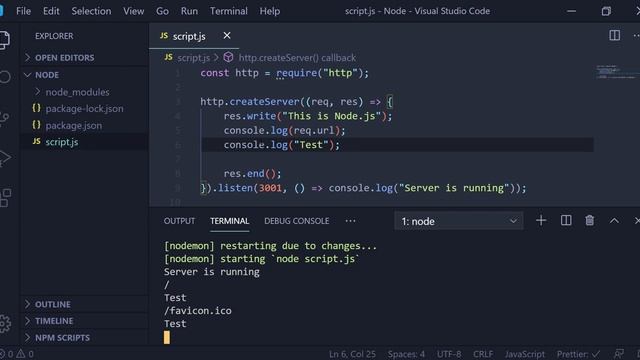Screen dimensions: 640x360
Task: Open the File menu
Action: (23, 11)
